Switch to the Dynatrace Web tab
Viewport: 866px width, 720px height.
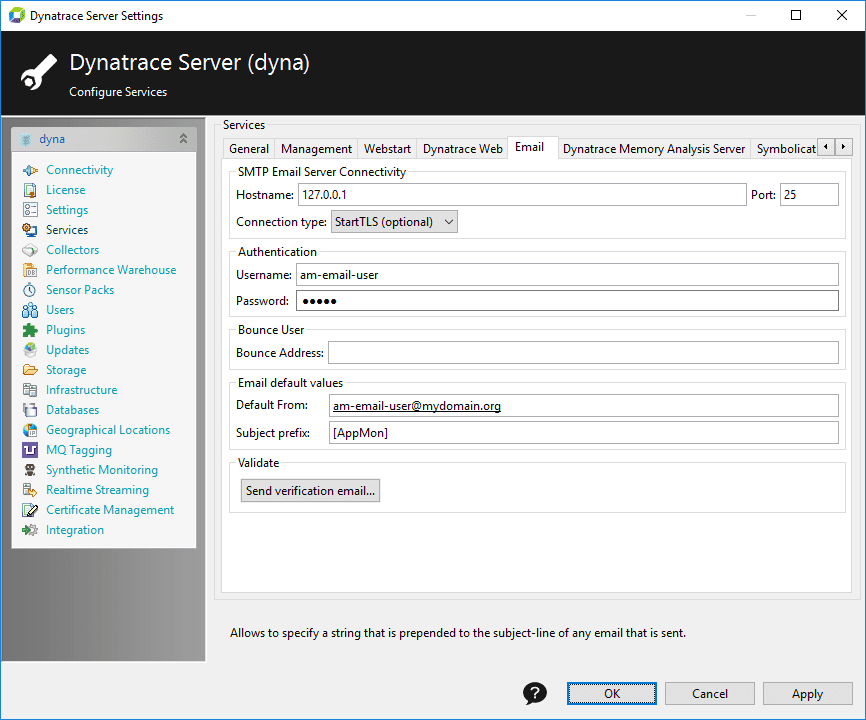coord(462,149)
